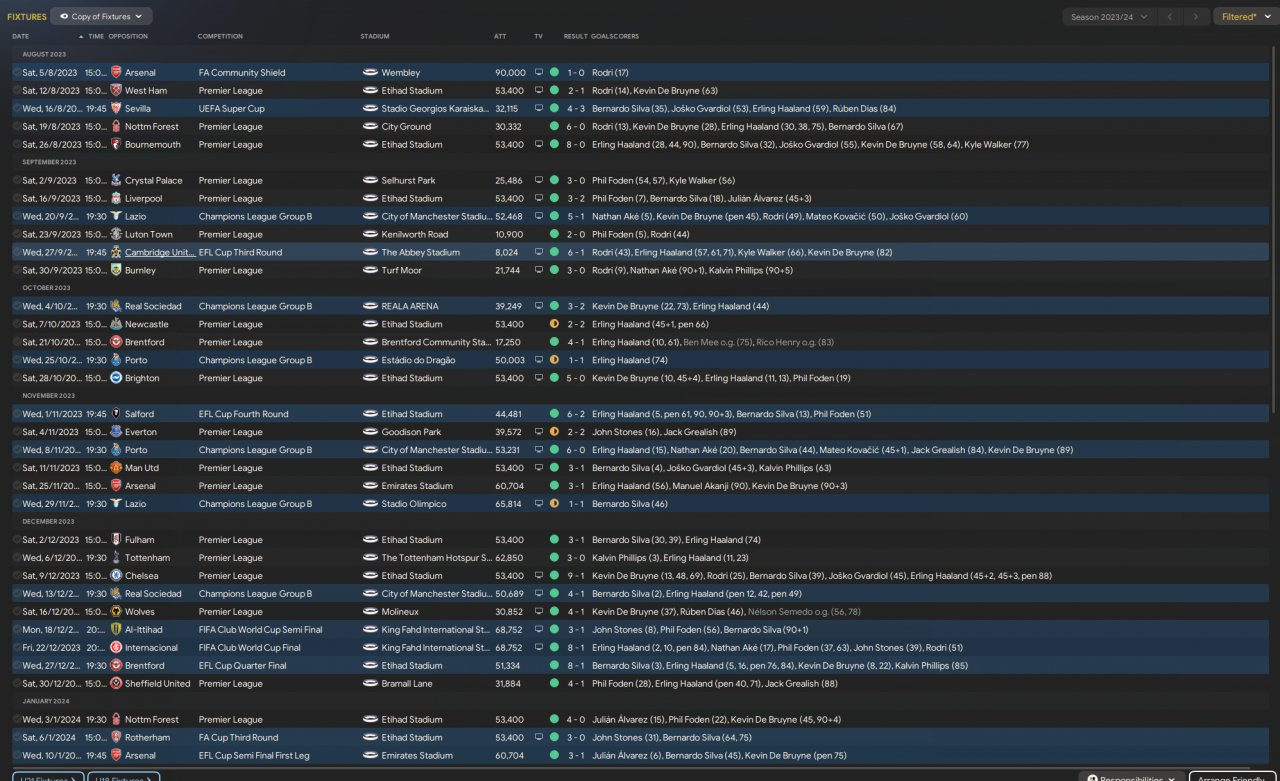This screenshot has width=1280, height=781.
Task: Toggle the check circle on the Luton Town row
Action: (x=16, y=235)
